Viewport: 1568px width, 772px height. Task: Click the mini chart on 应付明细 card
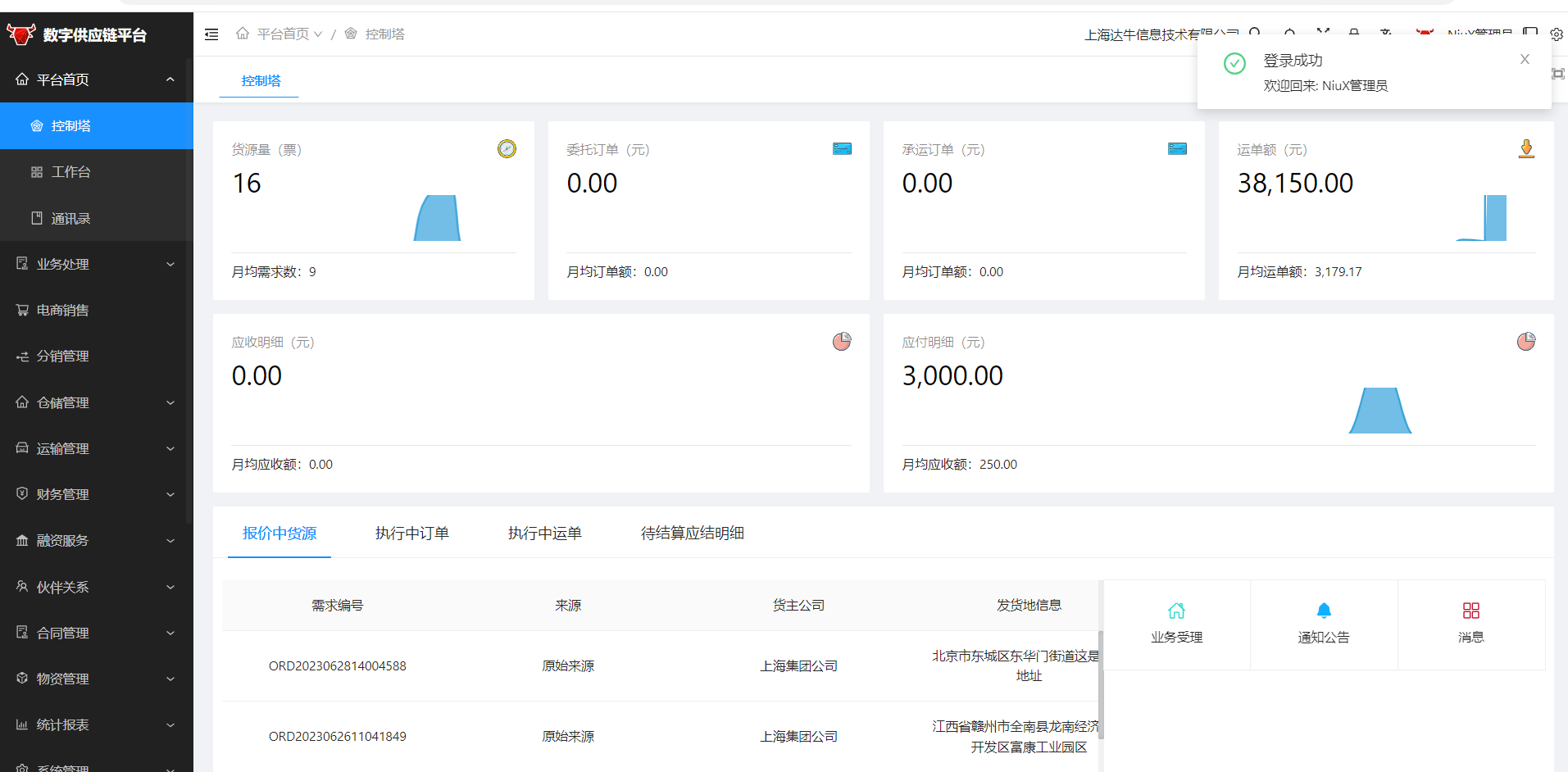tap(1380, 411)
